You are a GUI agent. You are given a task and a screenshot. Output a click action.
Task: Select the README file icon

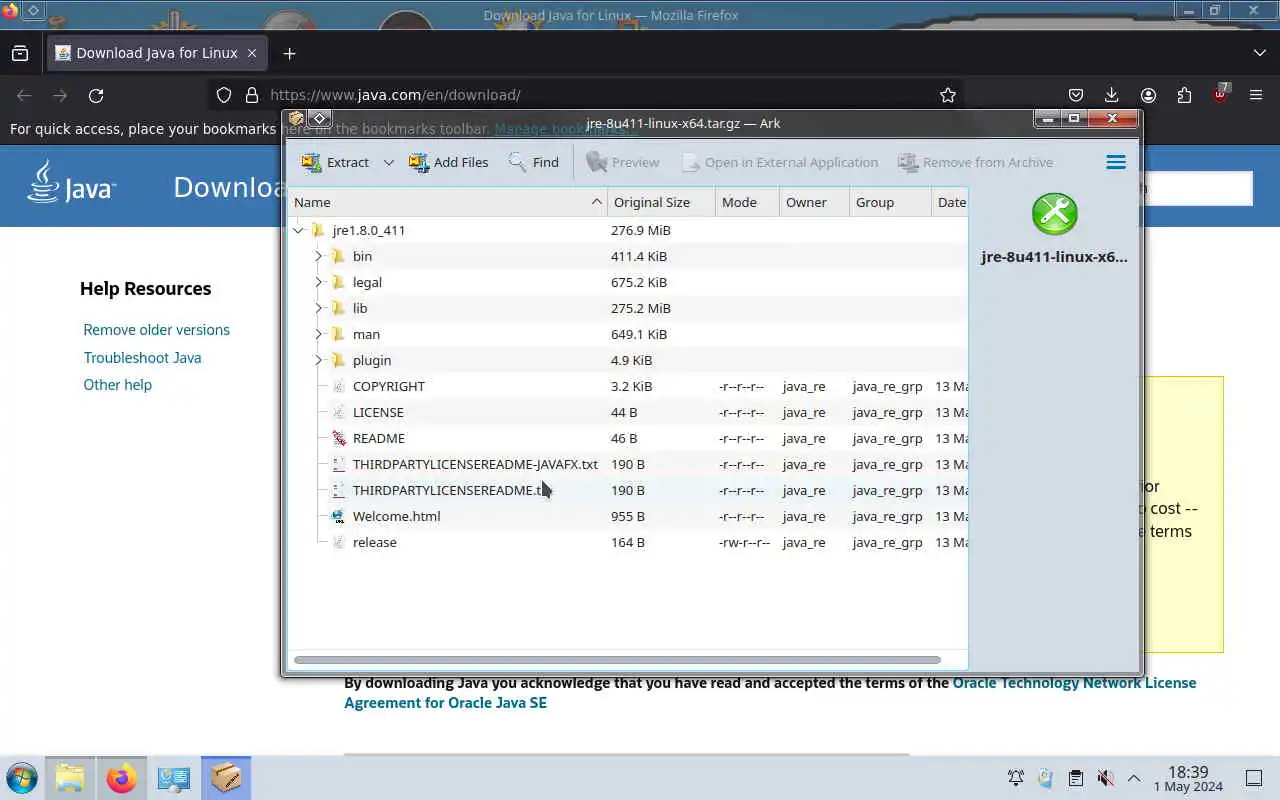(338, 438)
